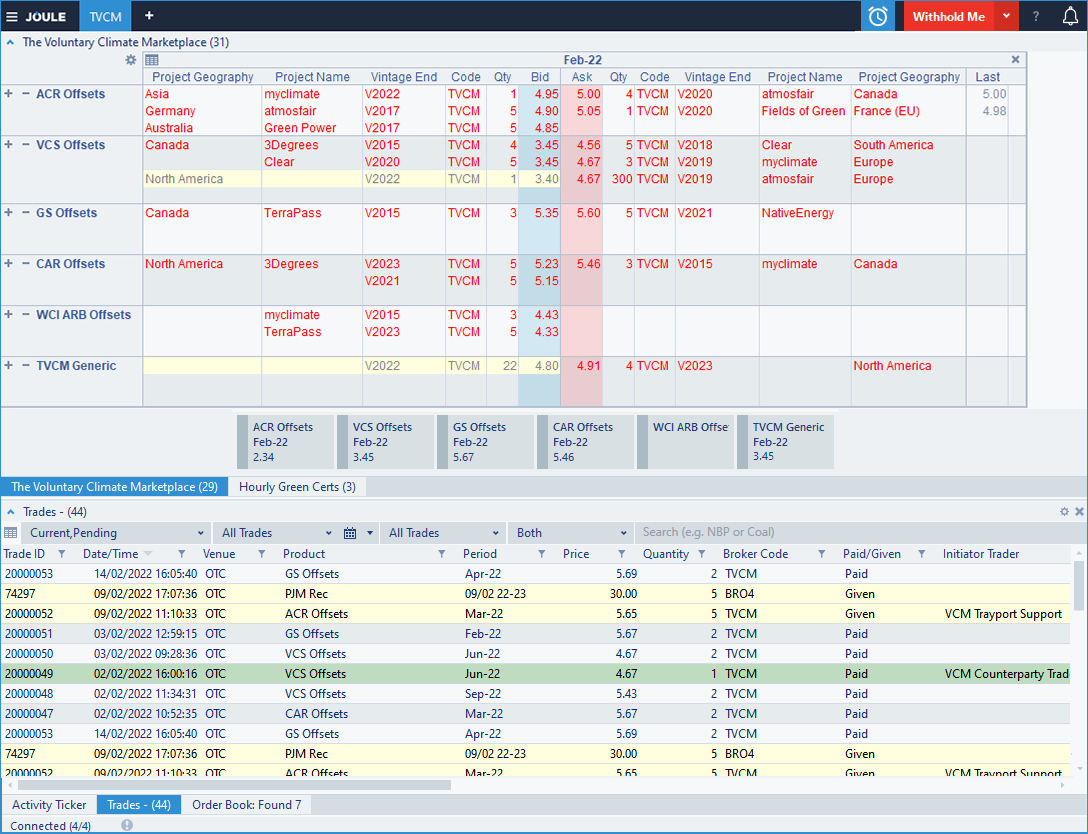Filter the Venue column
The height and width of the screenshot is (834, 1088).
pyautogui.click(x=262, y=554)
